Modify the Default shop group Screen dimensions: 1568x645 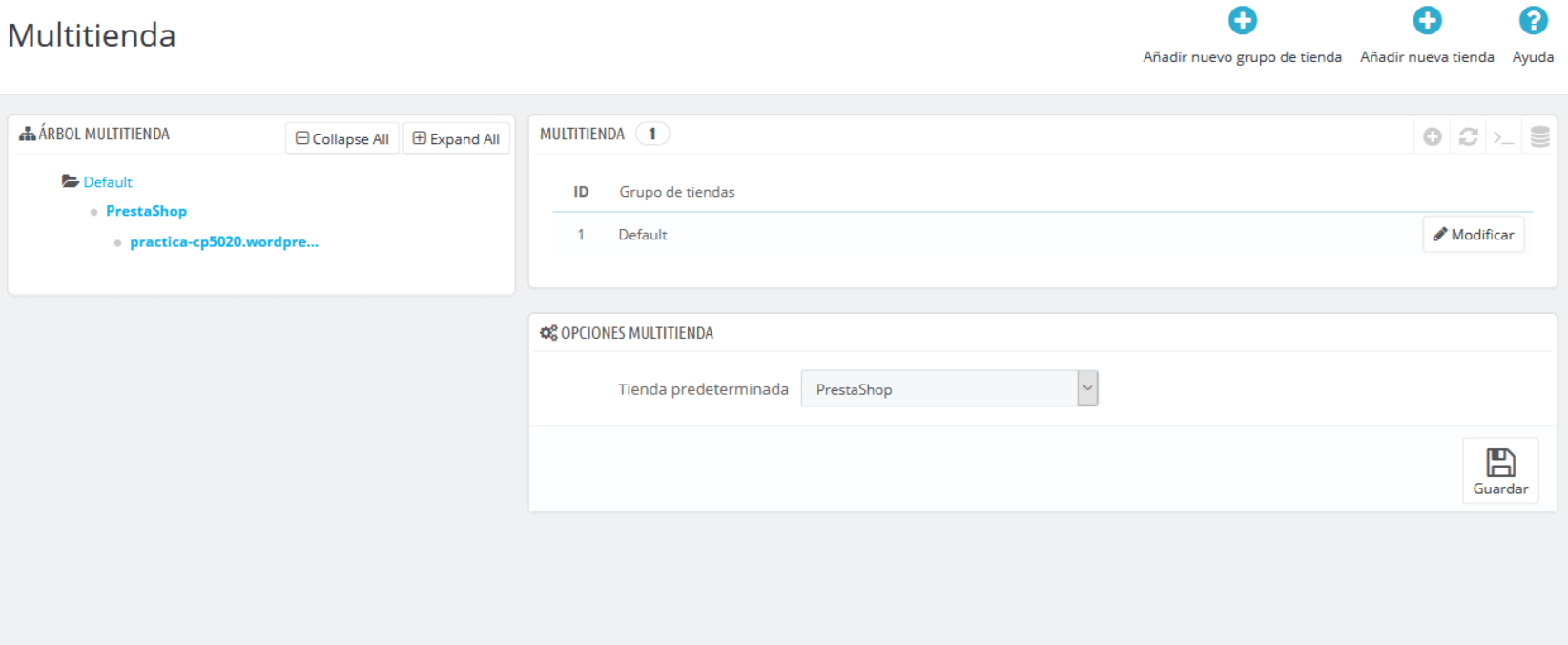coord(1474,235)
